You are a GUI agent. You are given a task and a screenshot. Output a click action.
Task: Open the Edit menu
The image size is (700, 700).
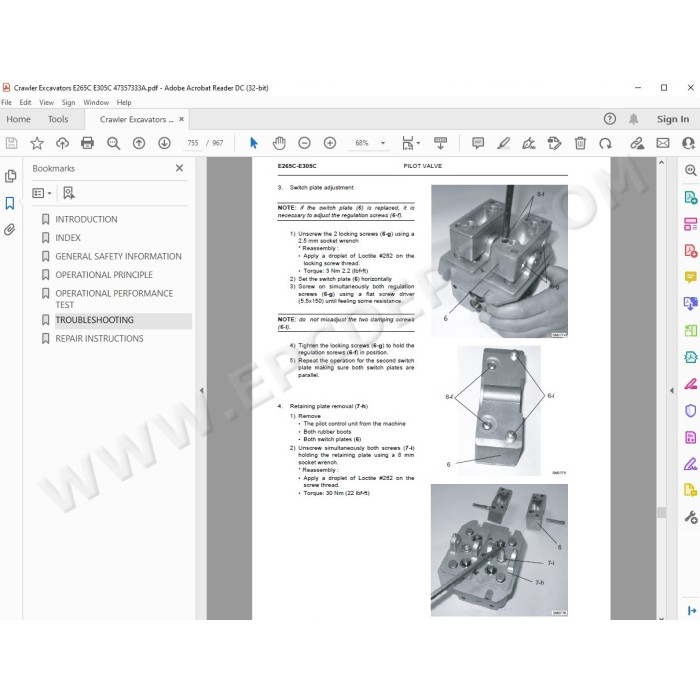pyautogui.click(x=25, y=102)
